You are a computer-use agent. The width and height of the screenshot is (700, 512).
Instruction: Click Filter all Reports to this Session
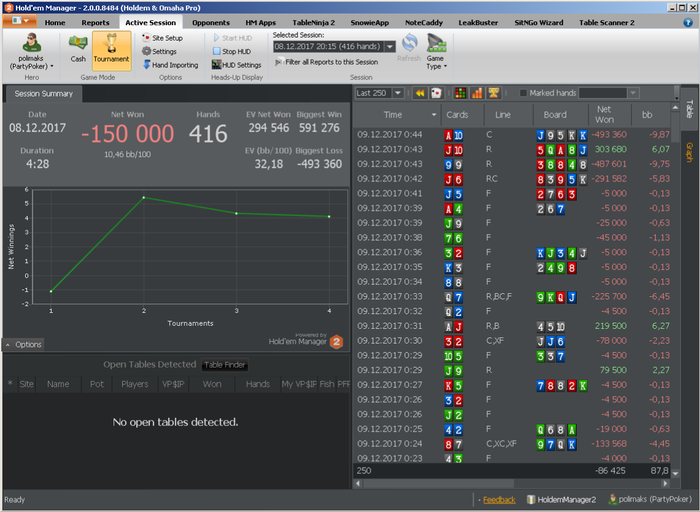click(x=327, y=62)
